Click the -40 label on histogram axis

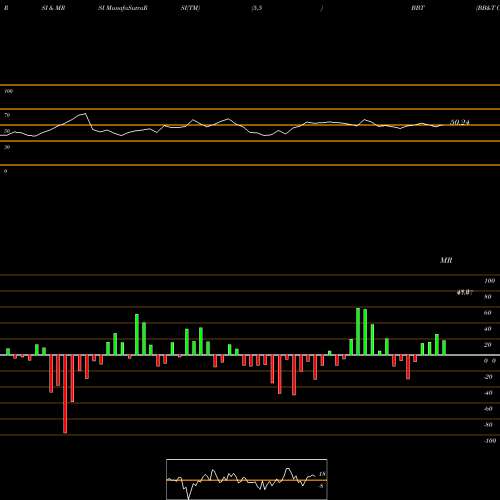pyautogui.click(x=488, y=393)
